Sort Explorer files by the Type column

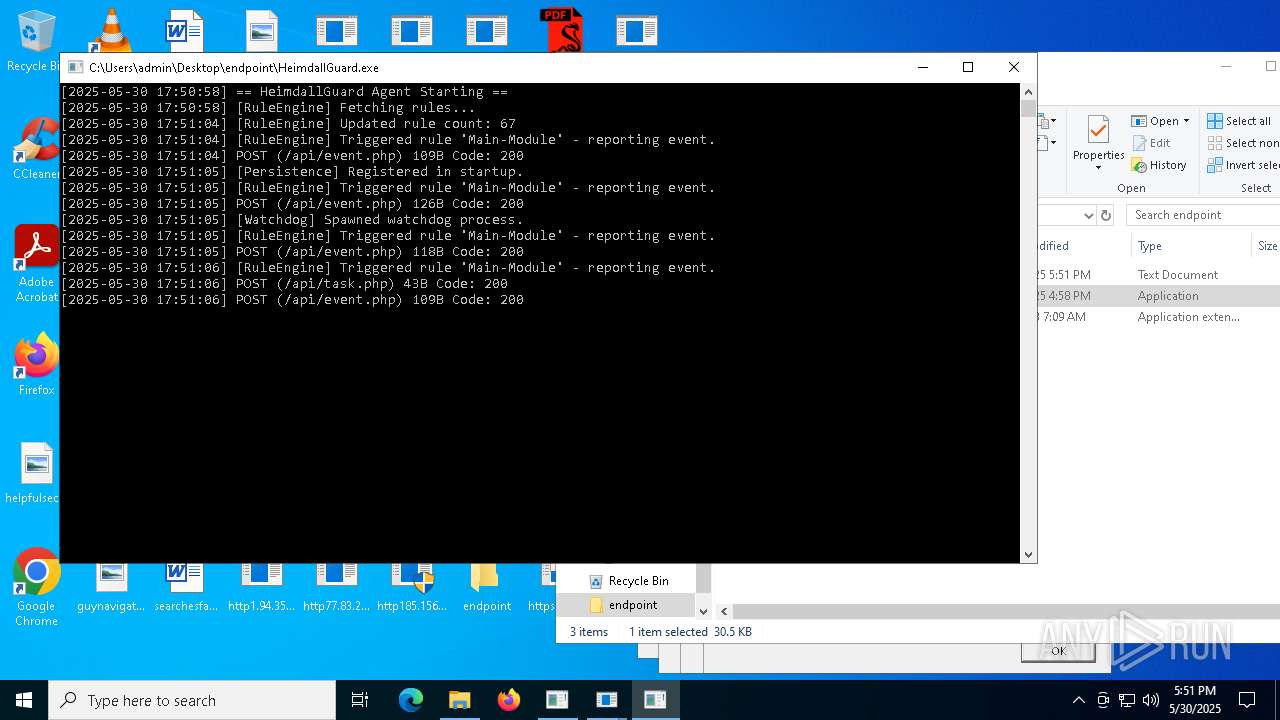pyautogui.click(x=1190, y=246)
